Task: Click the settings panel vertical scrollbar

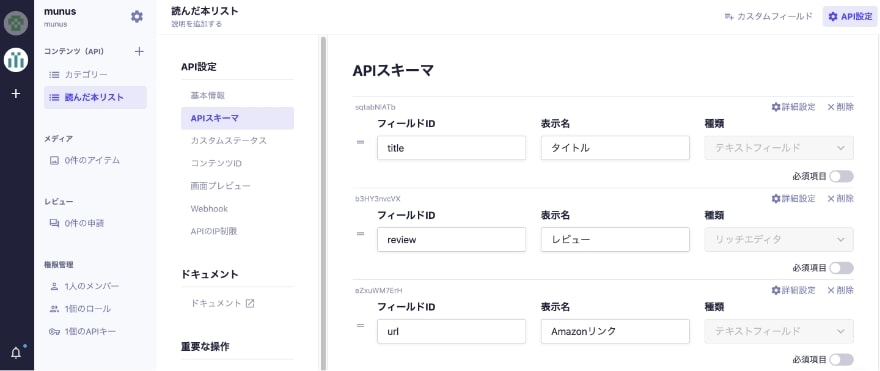Action: tap(323, 202)
